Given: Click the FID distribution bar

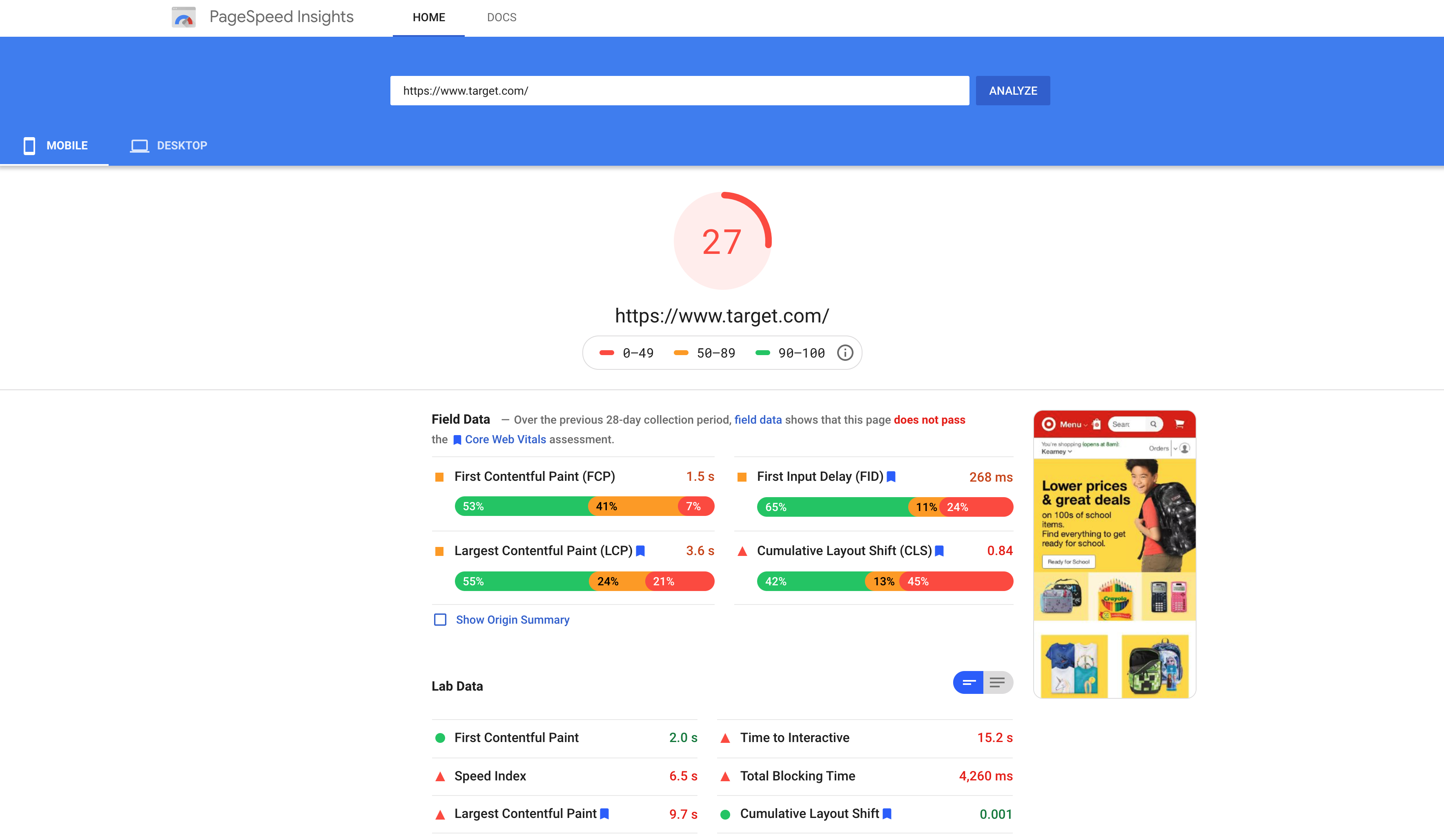Looking at the screenshot, I should click(x=885, y=507).
